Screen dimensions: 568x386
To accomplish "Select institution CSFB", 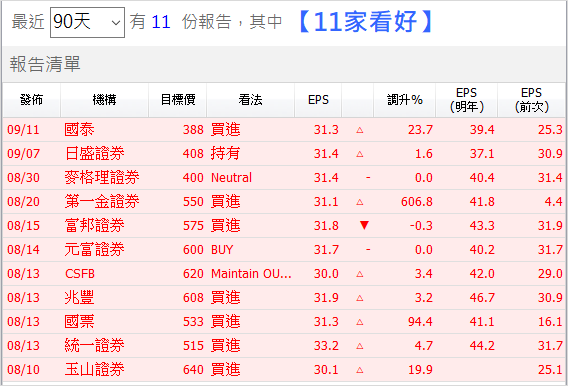I will pyautogui.click(x=80, y=273).
